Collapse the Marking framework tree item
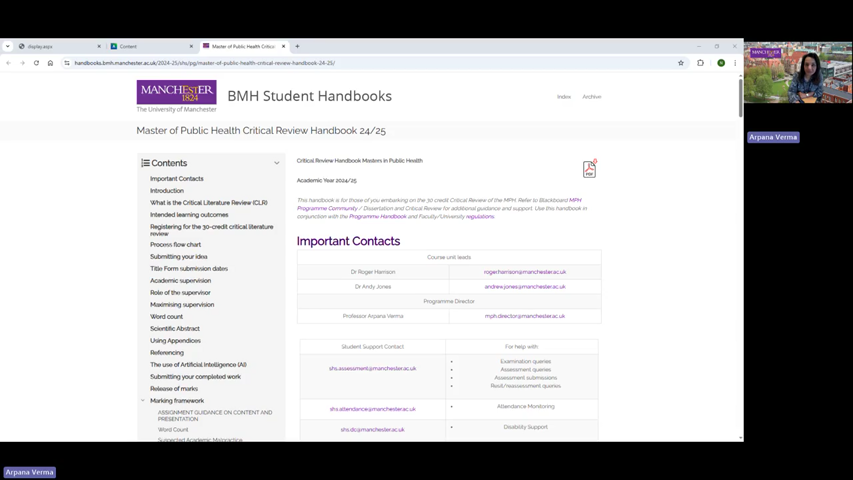Image resolution: width=853 pixels, height=480 pixels. pos(143,401)
